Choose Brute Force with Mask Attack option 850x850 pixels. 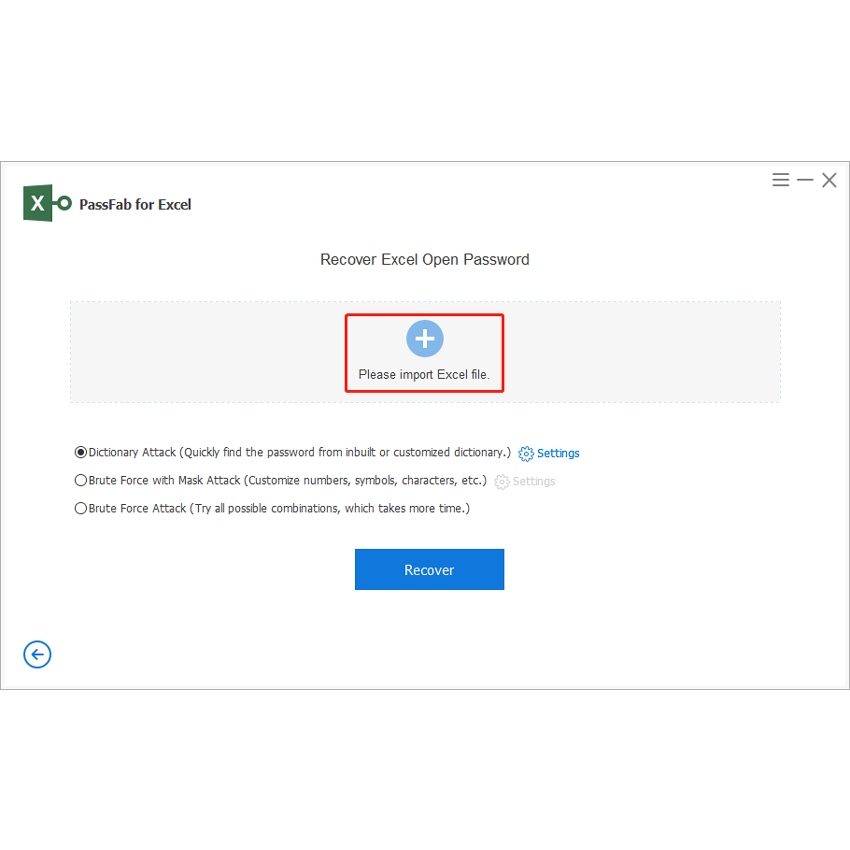[81, 481]
